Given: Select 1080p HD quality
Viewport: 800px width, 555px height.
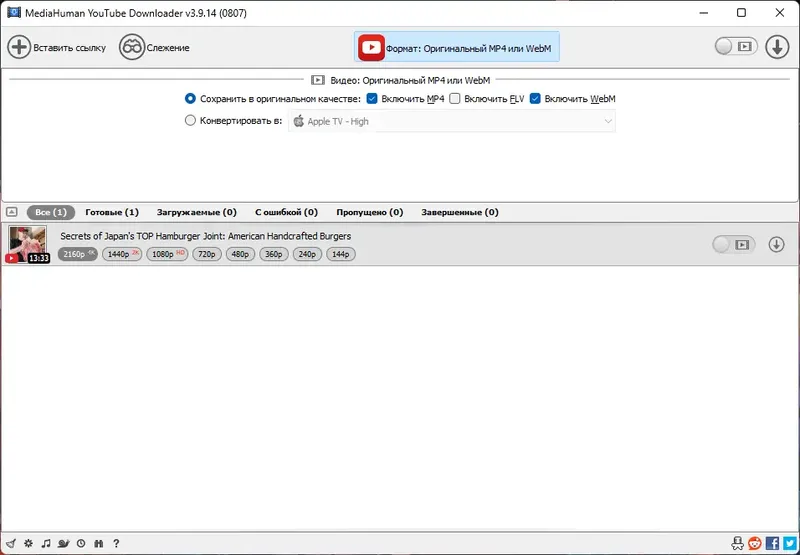Looking at the screenshot, I should coord(167,254).
